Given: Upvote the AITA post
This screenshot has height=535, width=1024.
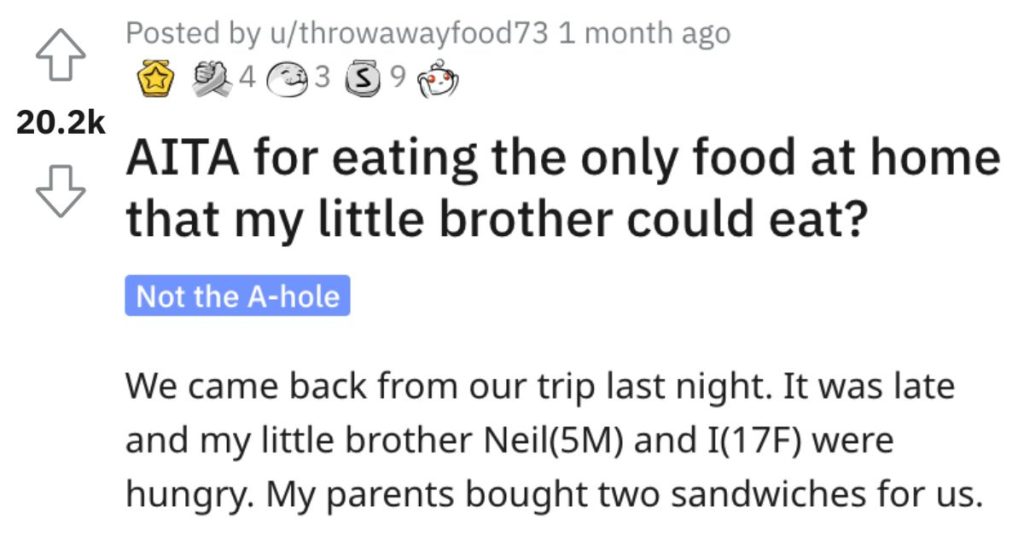Looking at the screenshot, I should (60, 55).
